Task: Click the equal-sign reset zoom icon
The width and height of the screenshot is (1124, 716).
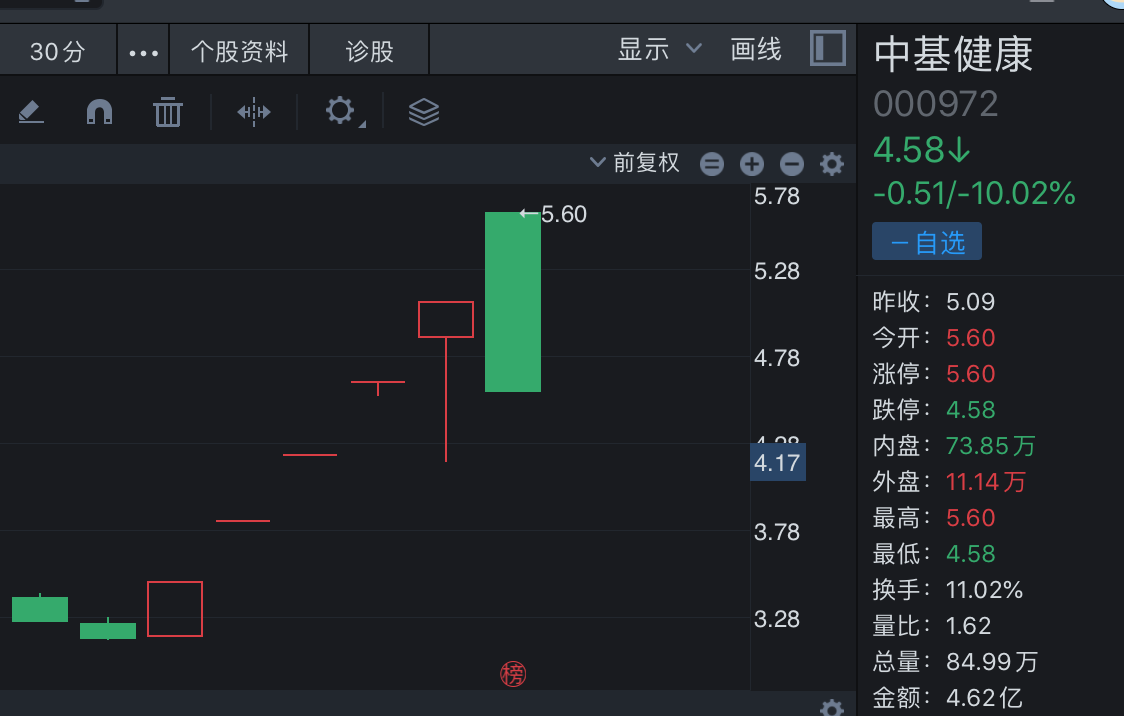Action: point(712,164)
